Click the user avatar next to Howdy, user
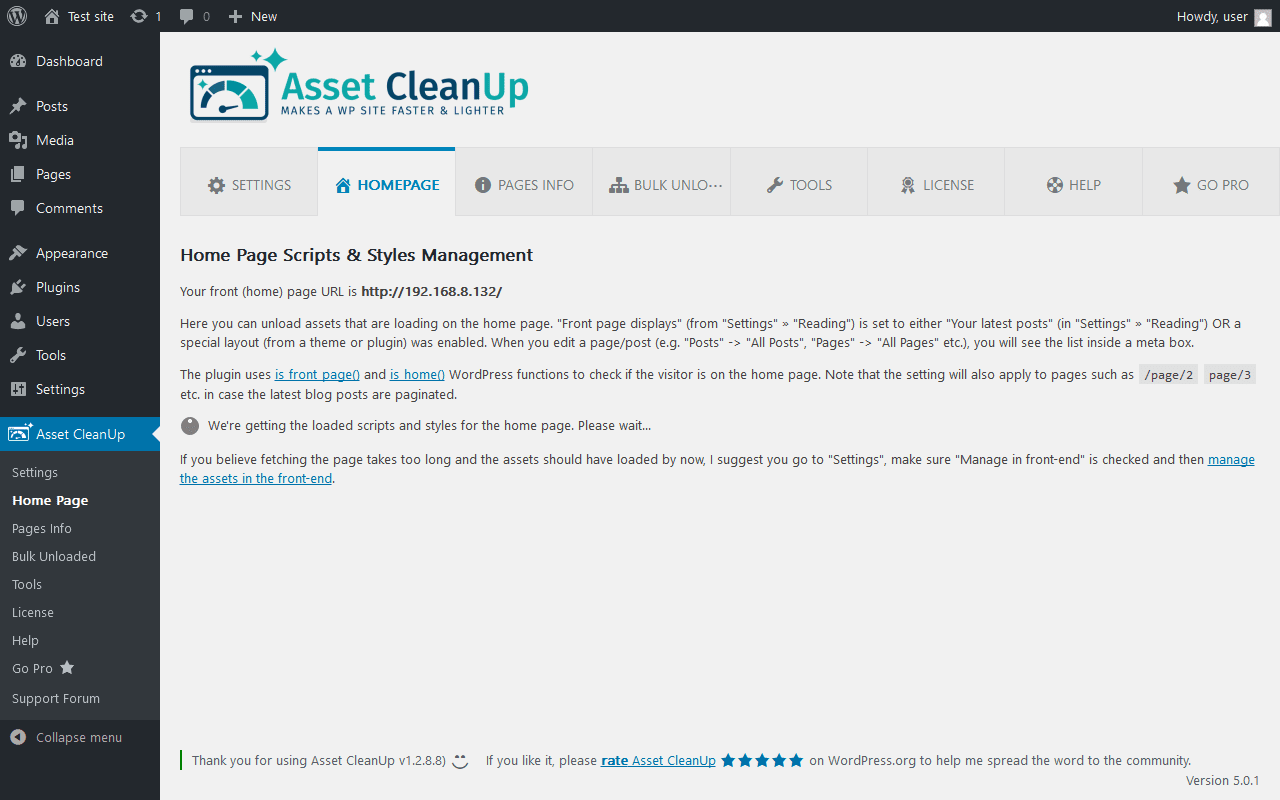1280x800 pixels. pyautogui.click(x=1261, y=16)
